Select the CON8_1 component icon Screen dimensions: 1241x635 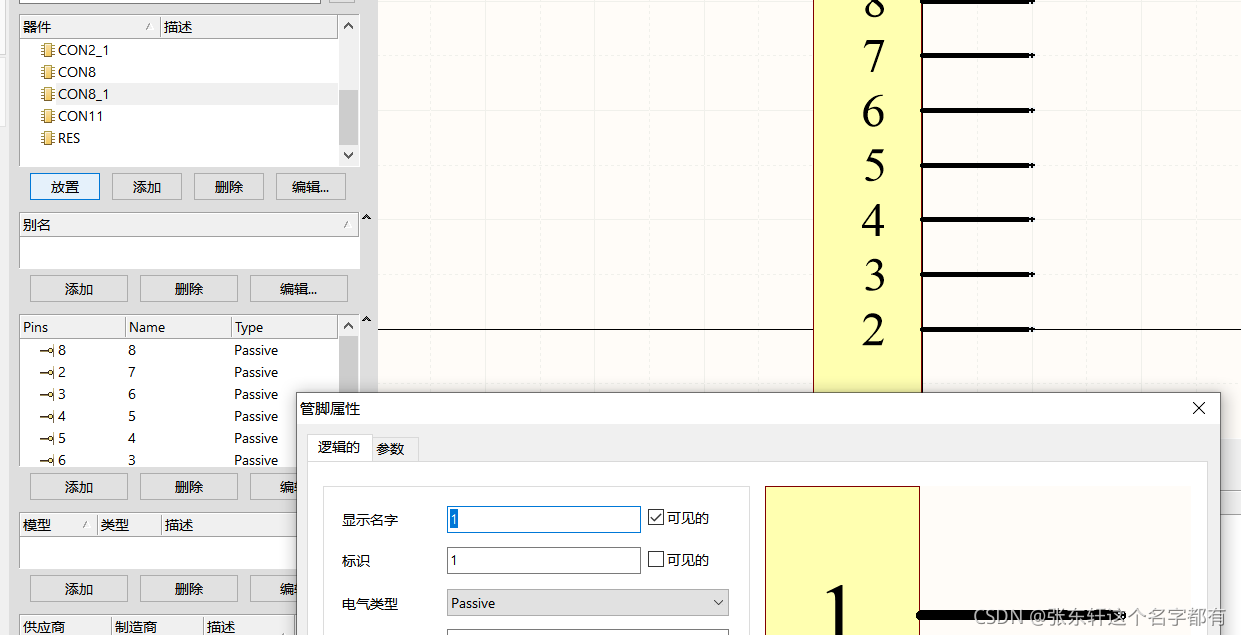point(48,94)
